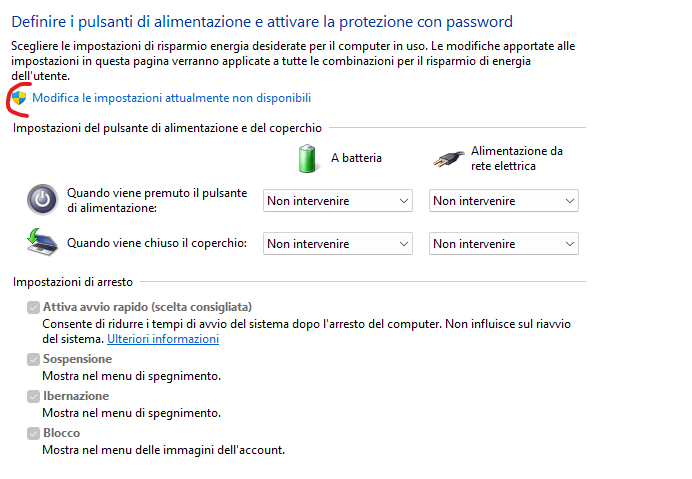Screen dimensions: 692x479
Task: Toggle the Ibernazione checkbox
Action: point(33,396)
